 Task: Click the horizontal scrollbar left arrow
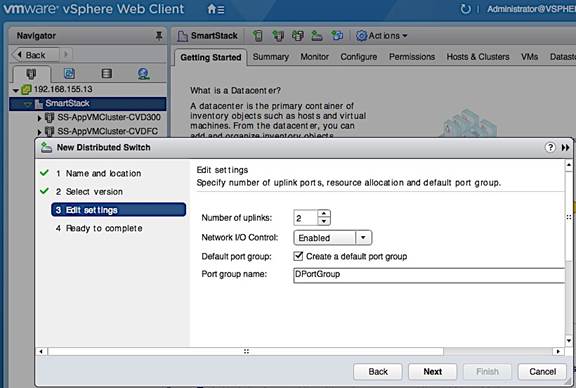point(41,352)
